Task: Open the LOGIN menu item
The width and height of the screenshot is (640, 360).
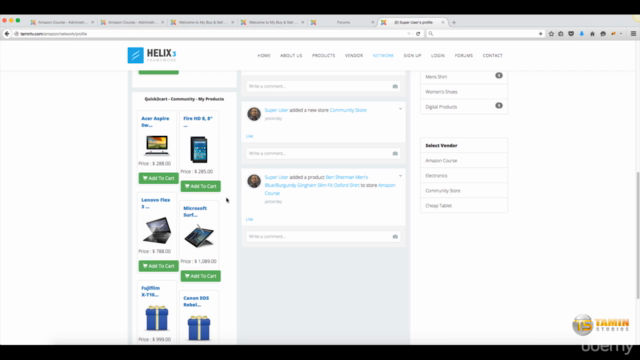Action: 438,56
